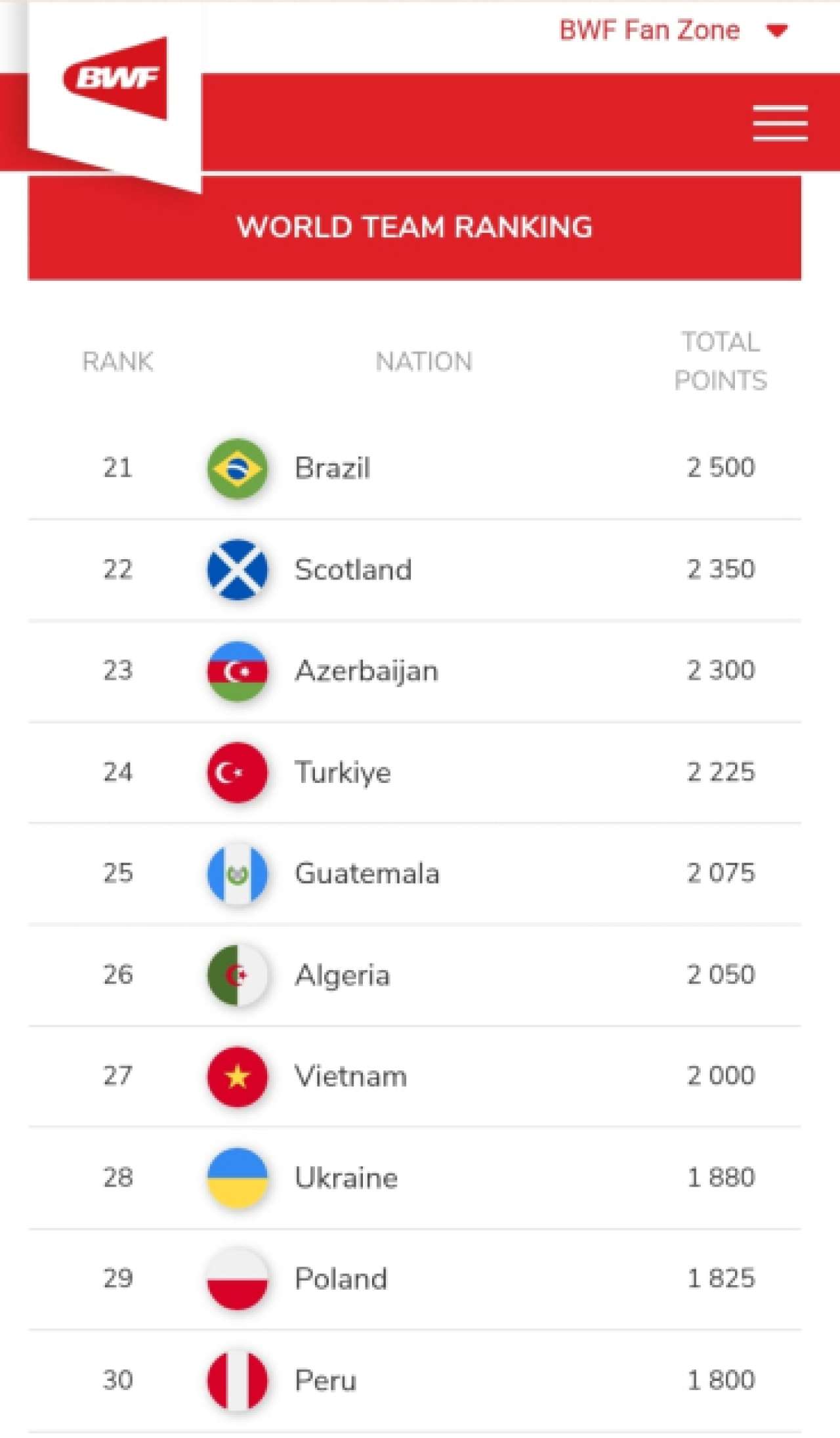
Task: Open the hamburger navigation menu
Action: pos(780,123)
